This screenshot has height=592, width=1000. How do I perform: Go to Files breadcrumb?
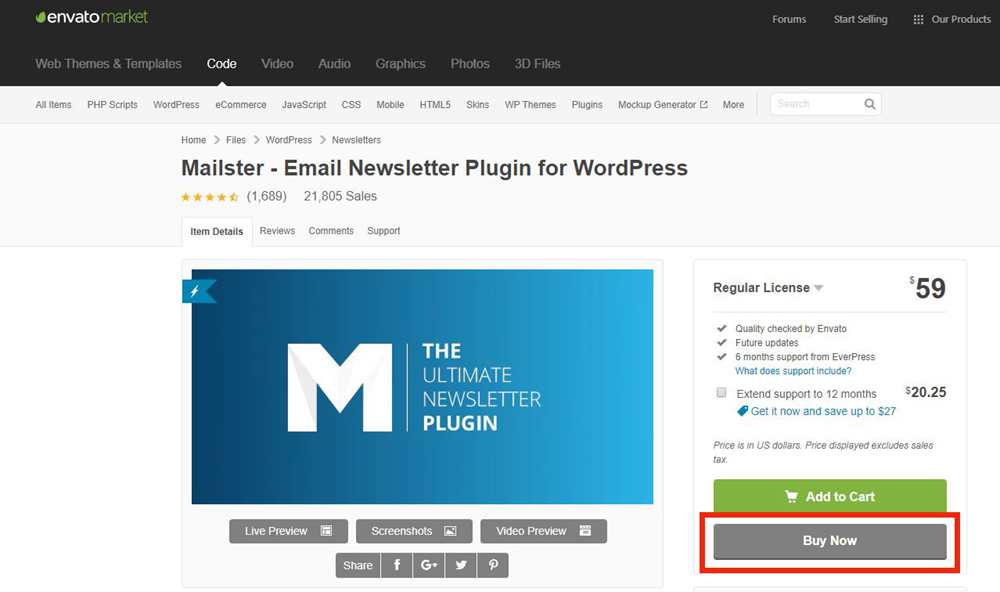tap(235, 140)
